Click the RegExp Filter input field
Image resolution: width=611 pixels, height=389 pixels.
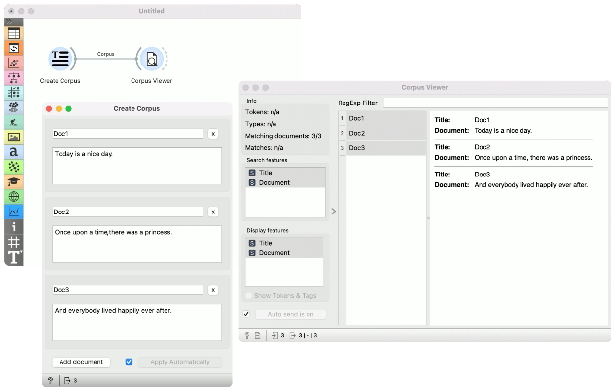[495, 103]
